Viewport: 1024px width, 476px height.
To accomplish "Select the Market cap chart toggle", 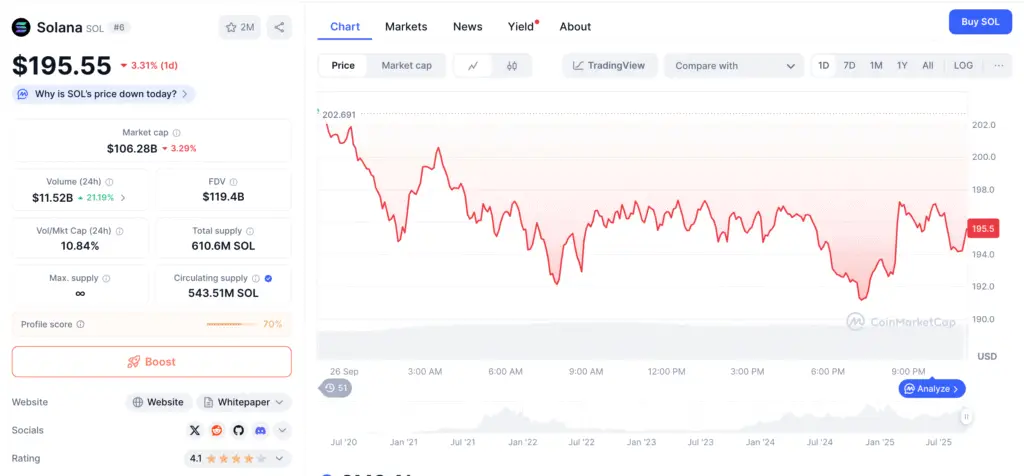I will click(x=406, y=66).
